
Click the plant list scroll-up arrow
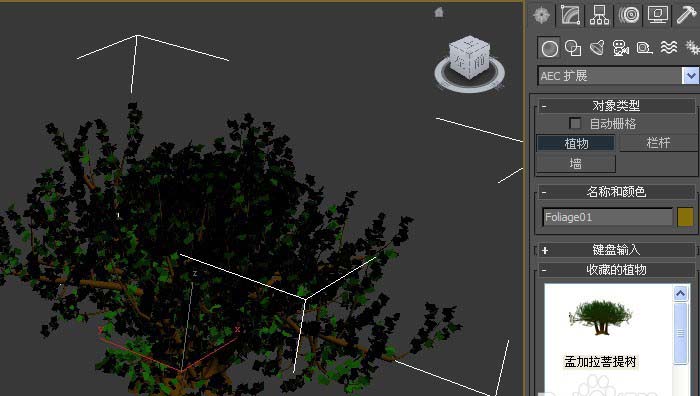point(680,293)
